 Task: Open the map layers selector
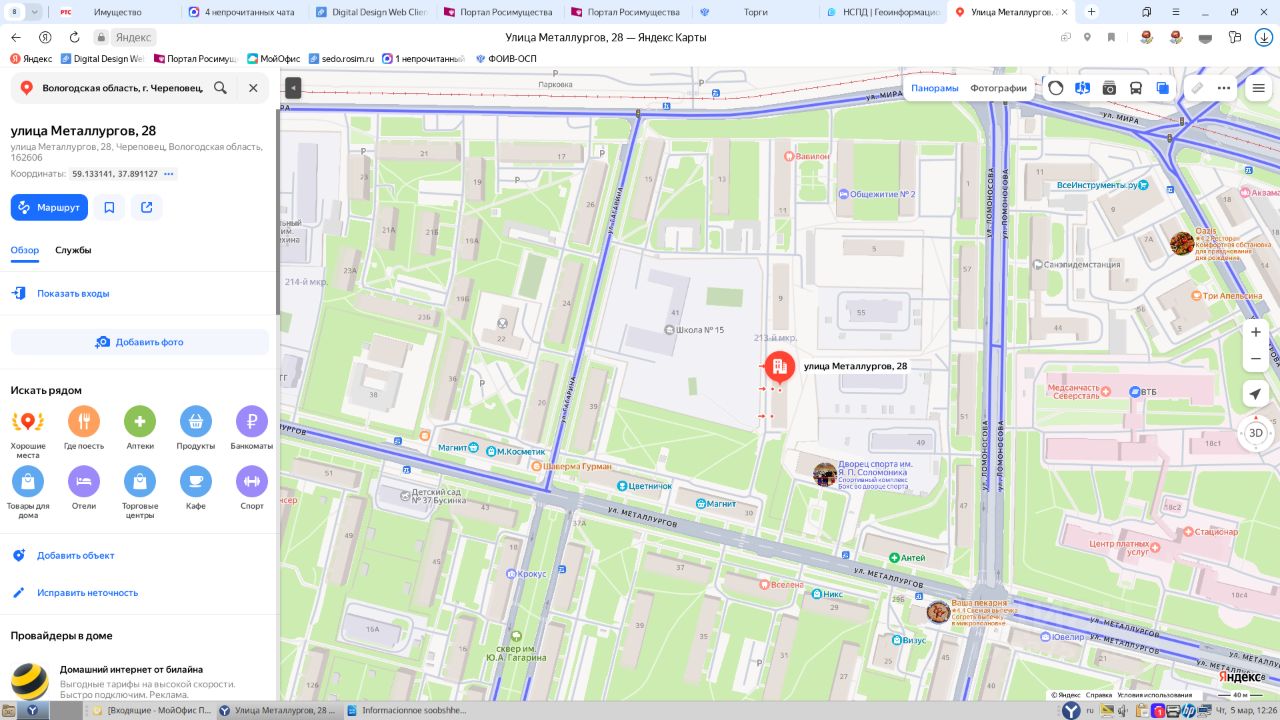tap(1162, 88)
